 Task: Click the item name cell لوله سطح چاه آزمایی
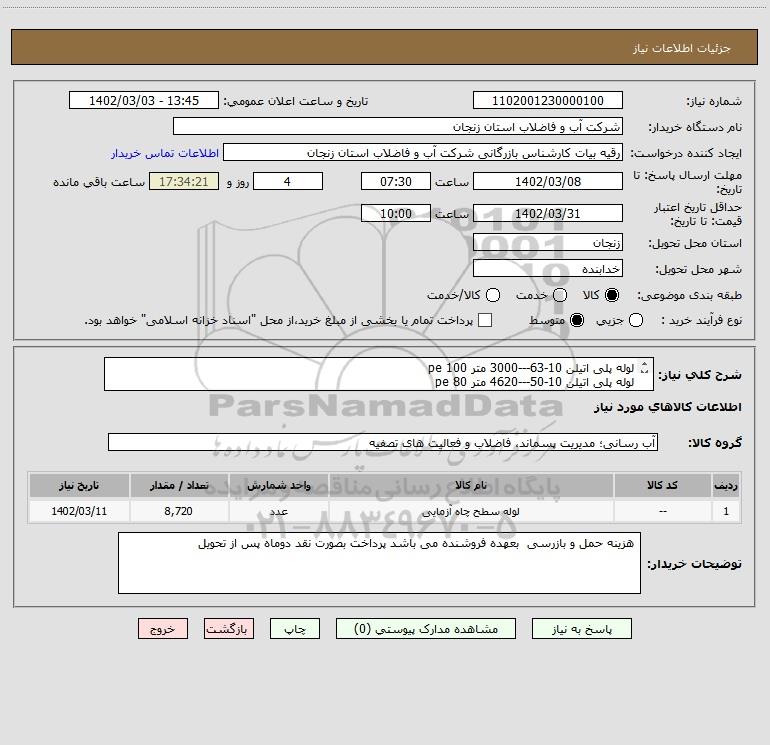(471, 511)
